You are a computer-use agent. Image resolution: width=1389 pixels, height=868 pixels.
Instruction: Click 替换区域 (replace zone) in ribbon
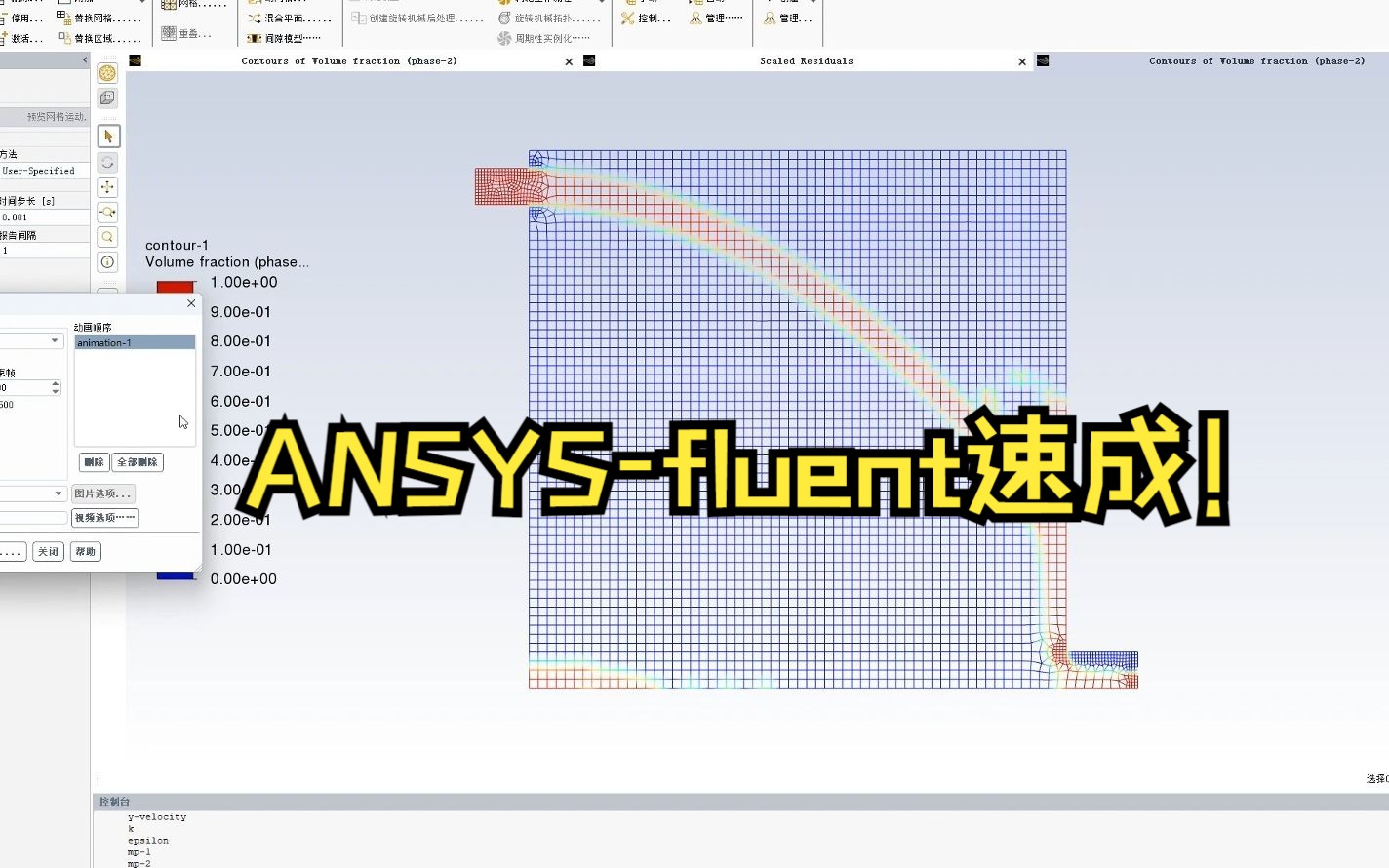(x=99, y=38)
